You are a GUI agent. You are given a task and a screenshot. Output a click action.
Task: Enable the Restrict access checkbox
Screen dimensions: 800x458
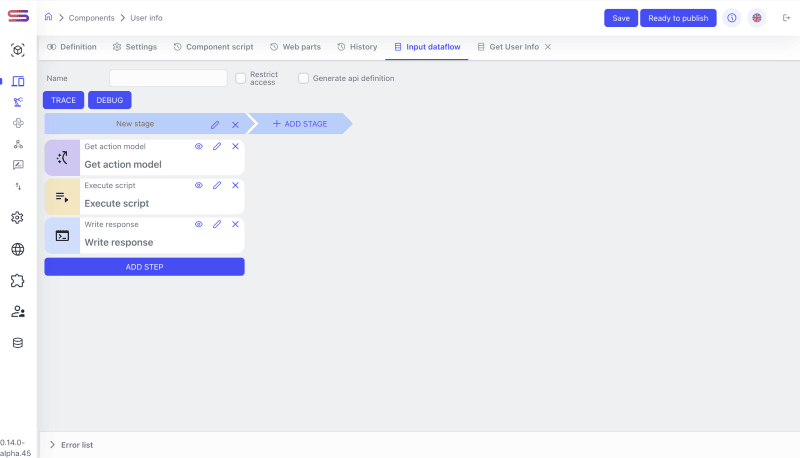click(240, 78)
